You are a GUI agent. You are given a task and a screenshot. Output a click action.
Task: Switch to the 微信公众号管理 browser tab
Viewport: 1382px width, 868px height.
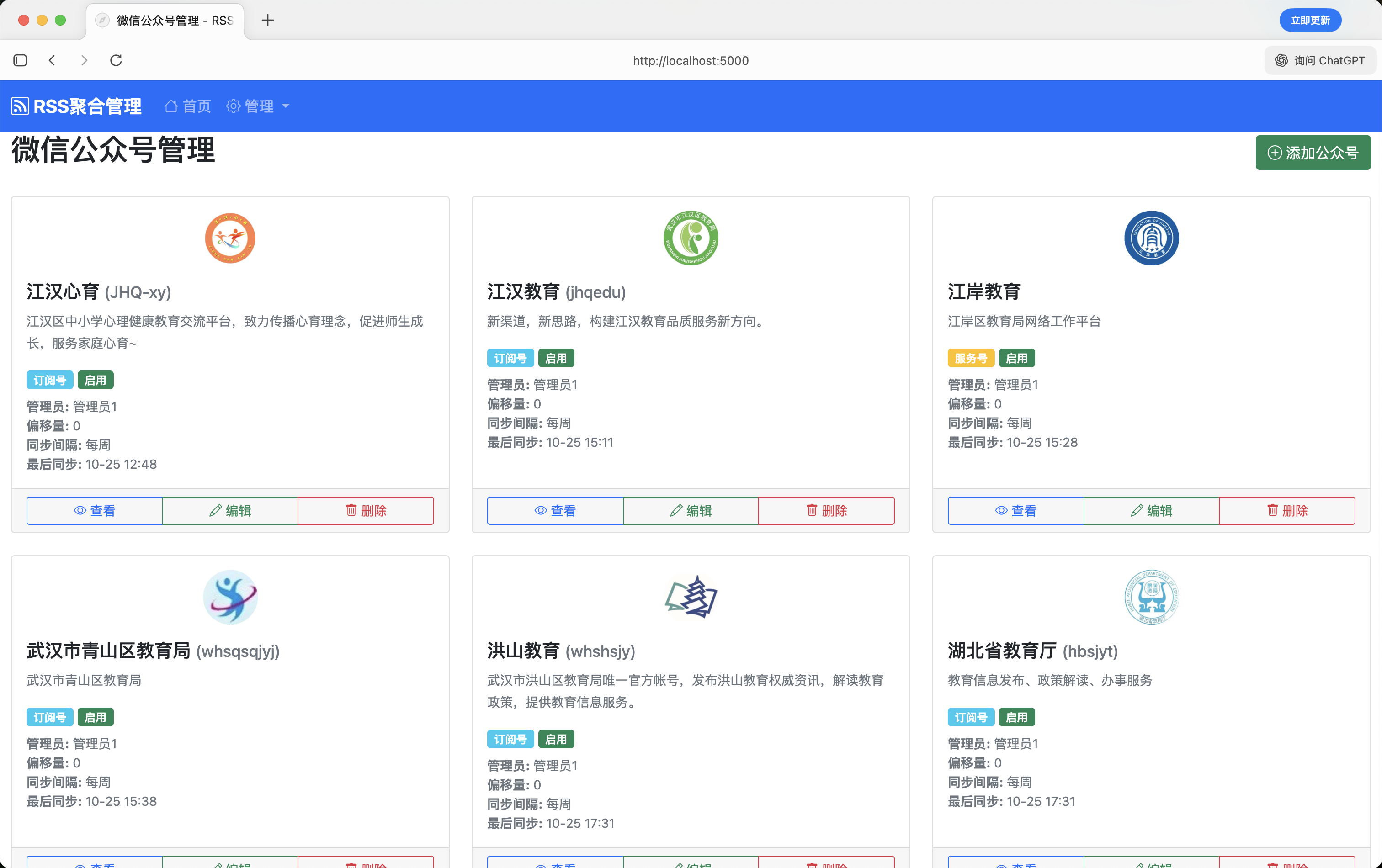[166, 20]
